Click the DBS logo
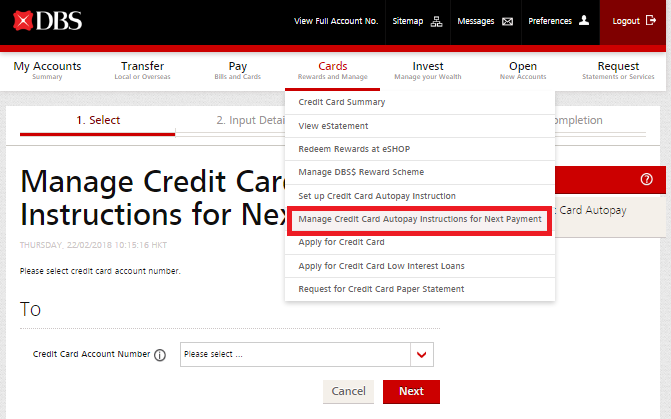The width and height of the screenshot is (671, 419). click(x=47, y=20)
